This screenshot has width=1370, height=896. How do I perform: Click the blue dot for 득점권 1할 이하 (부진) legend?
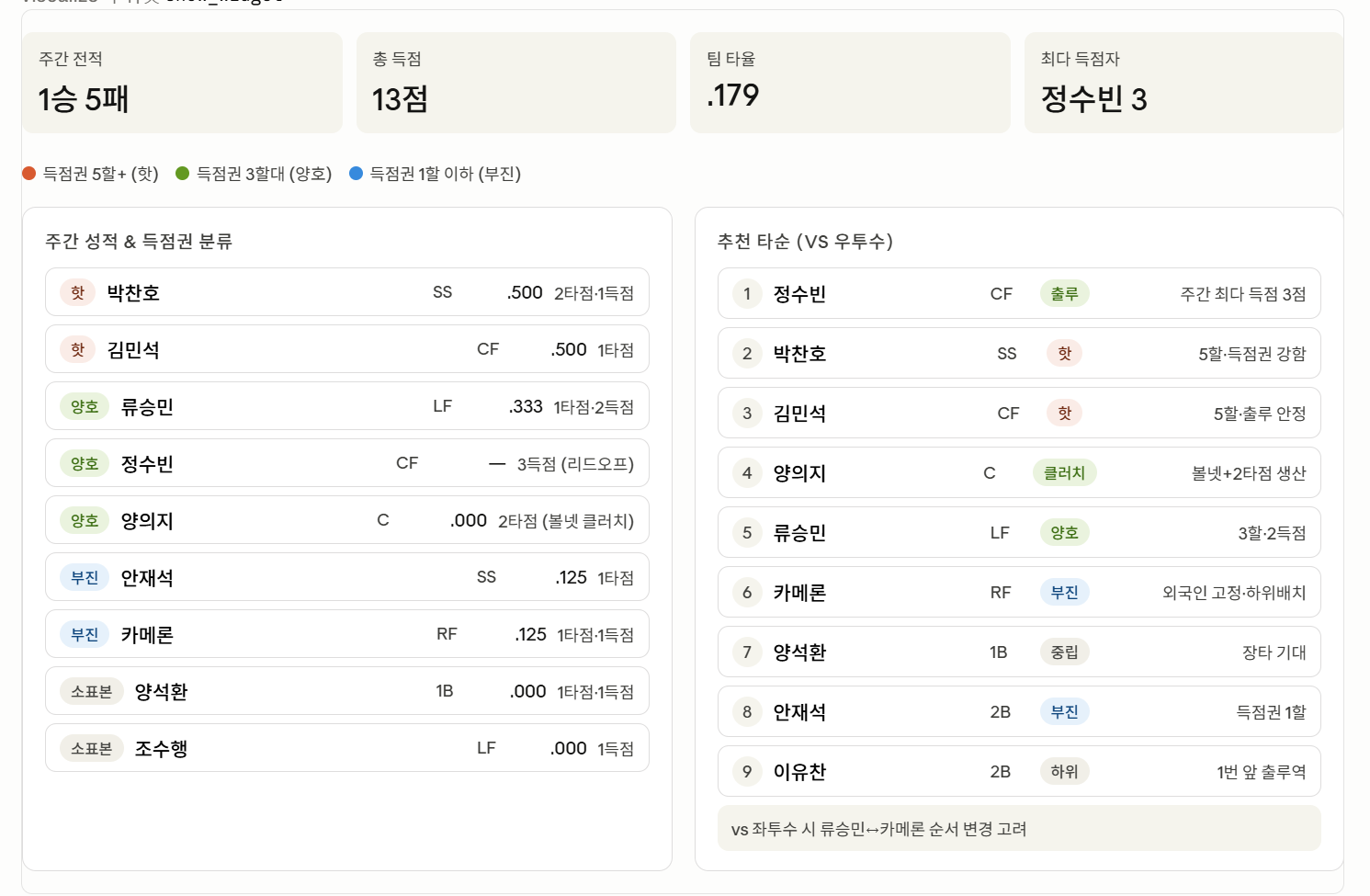click(x=356, y=174)
